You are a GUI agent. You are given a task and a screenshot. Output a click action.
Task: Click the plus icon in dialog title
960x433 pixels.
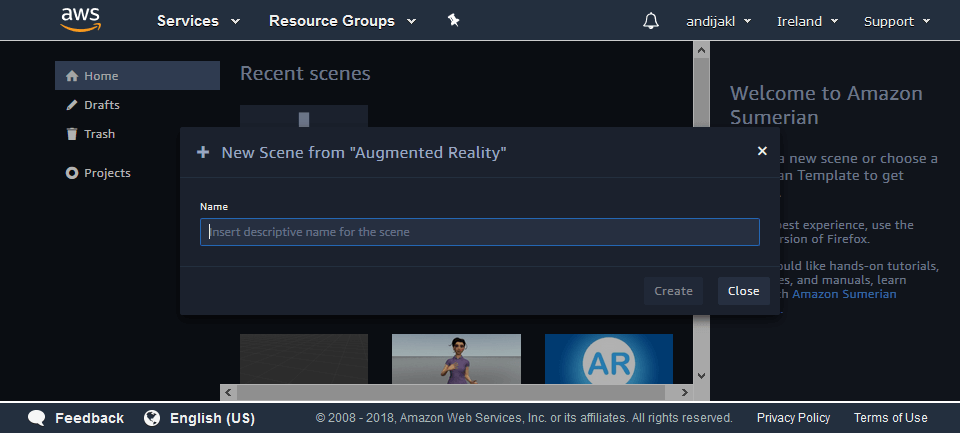203,152
